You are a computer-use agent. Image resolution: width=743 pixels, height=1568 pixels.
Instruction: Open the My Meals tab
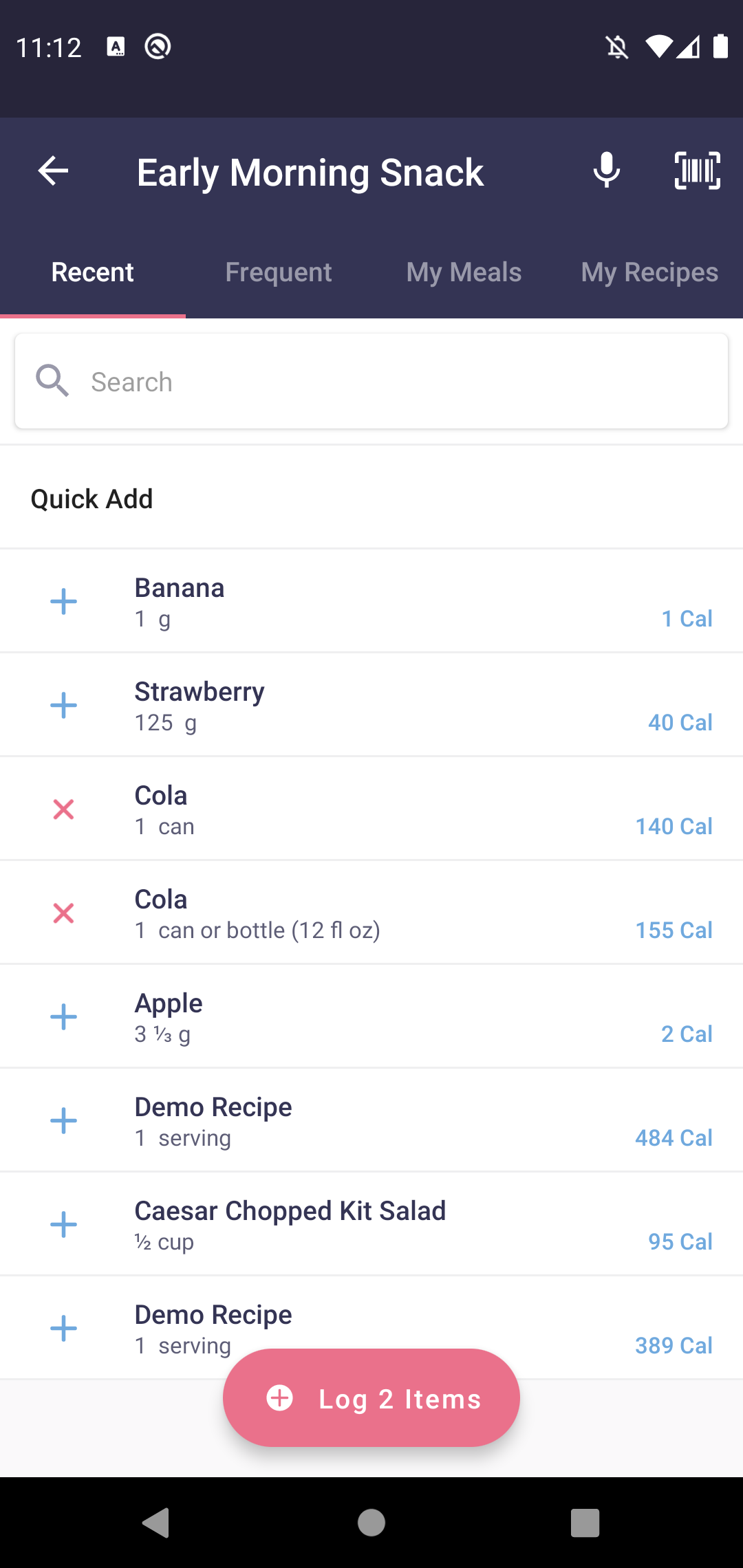coord(464,272)
